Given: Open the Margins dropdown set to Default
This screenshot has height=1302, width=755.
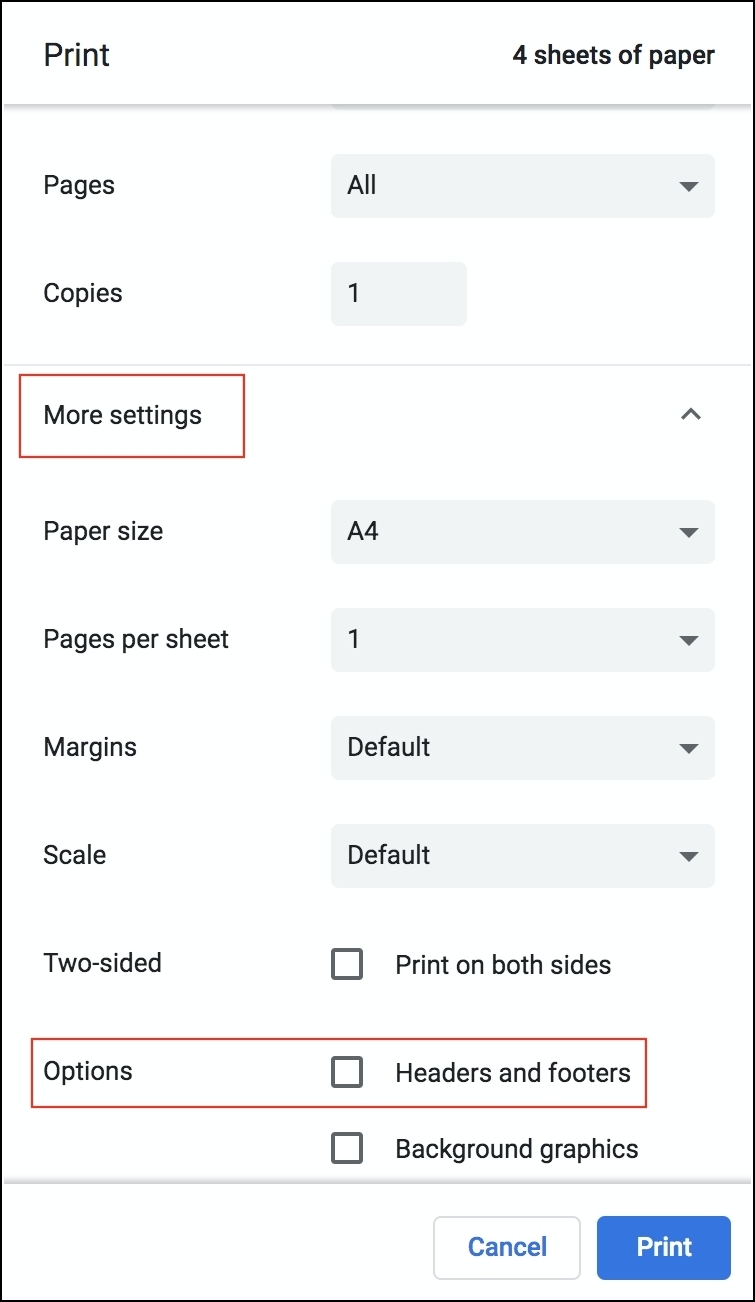Looking at the screenshot, I should tap(523, 748).
